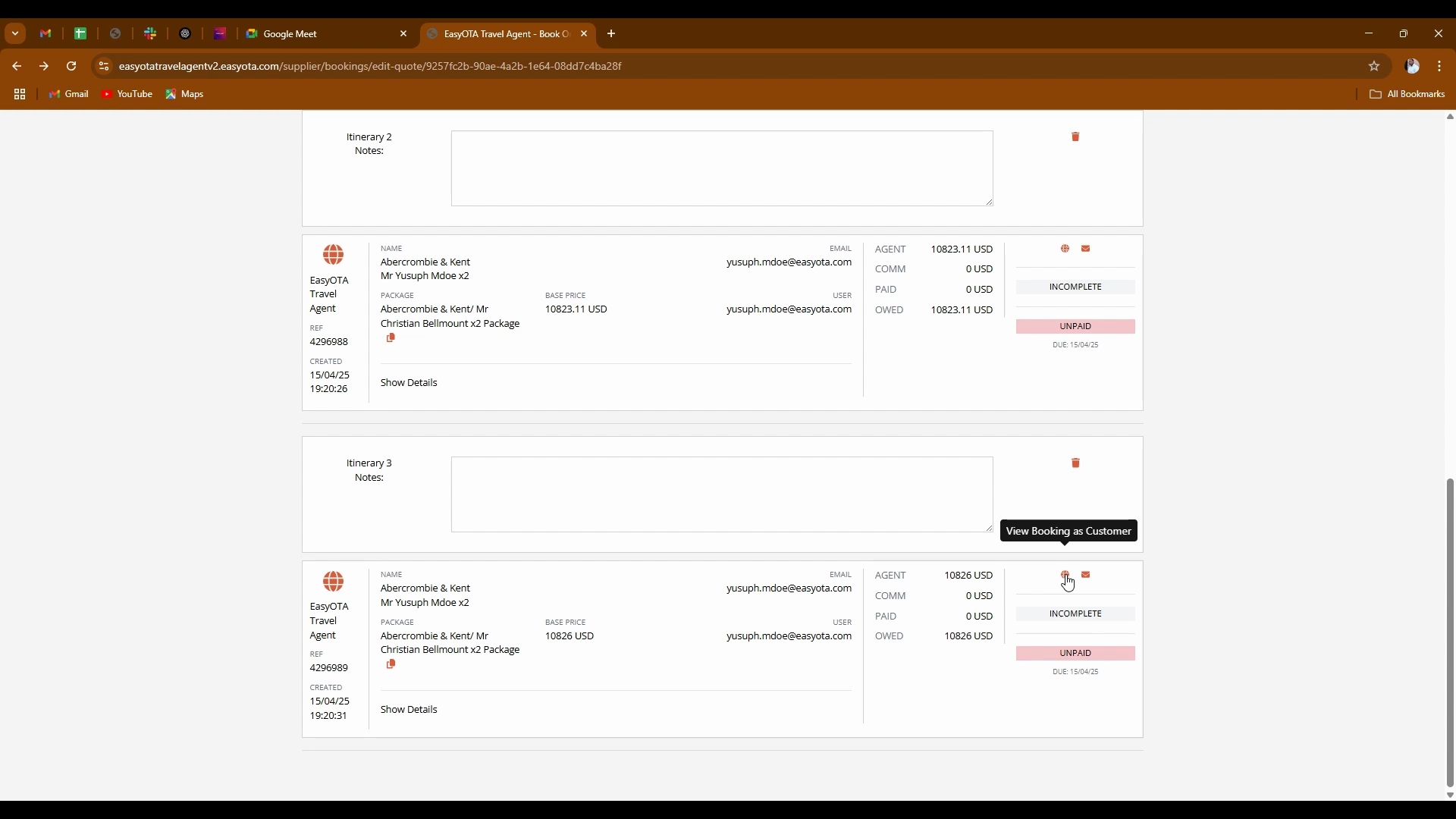The image size is (1456, 819).
Task: Click the "Itinerary 2 Notes:" label
Action: click(369, 144)
